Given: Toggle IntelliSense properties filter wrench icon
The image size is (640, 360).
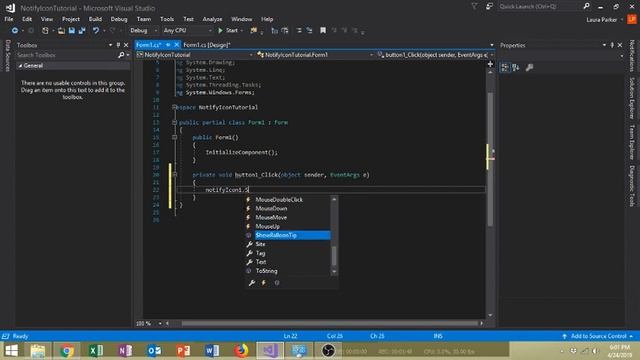Looking at the screenshot, I should pyautogui.click(x=252, y=283).
